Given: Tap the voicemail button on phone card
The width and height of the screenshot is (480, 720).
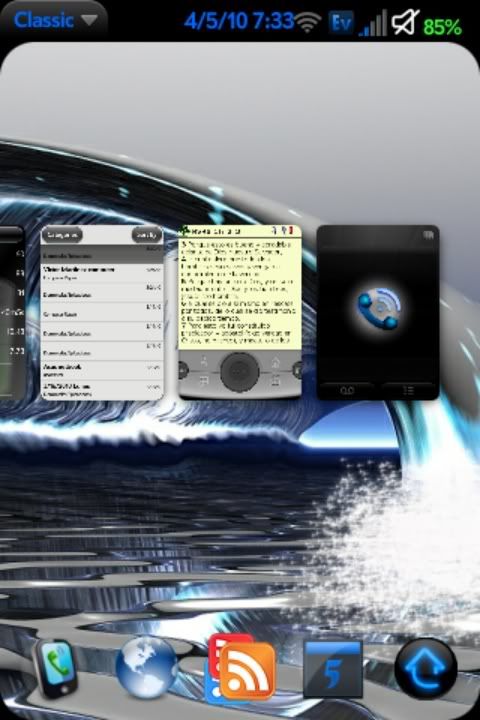Looking at the screenshot, I should pos(347,390).
